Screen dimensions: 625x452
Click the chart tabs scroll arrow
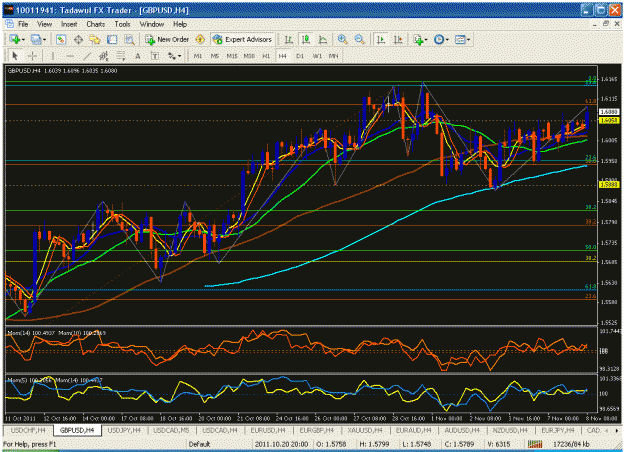(617, 430)
